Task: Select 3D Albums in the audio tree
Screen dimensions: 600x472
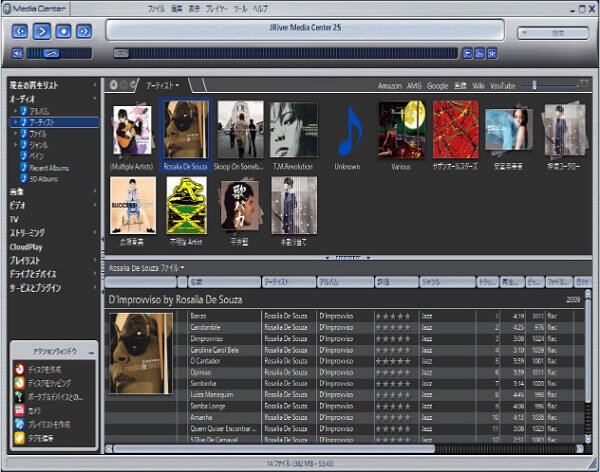Action: (44, 179)
